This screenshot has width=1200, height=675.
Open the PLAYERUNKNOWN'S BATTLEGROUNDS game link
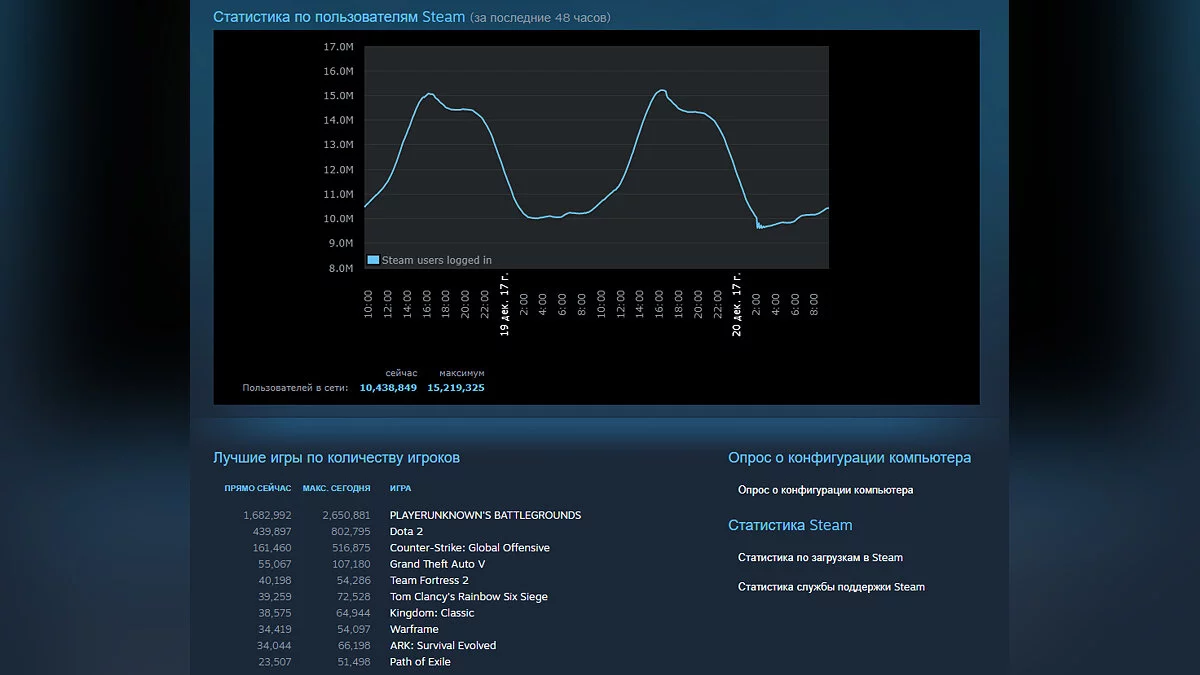click(x=485, y=515)
